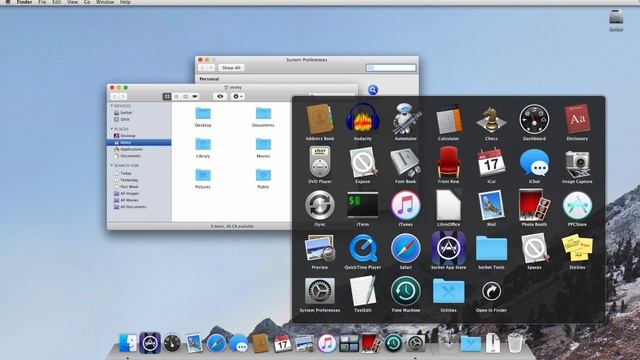640x360 pixels.
Task: Open the Edit menu
Action: click(56, 2)
